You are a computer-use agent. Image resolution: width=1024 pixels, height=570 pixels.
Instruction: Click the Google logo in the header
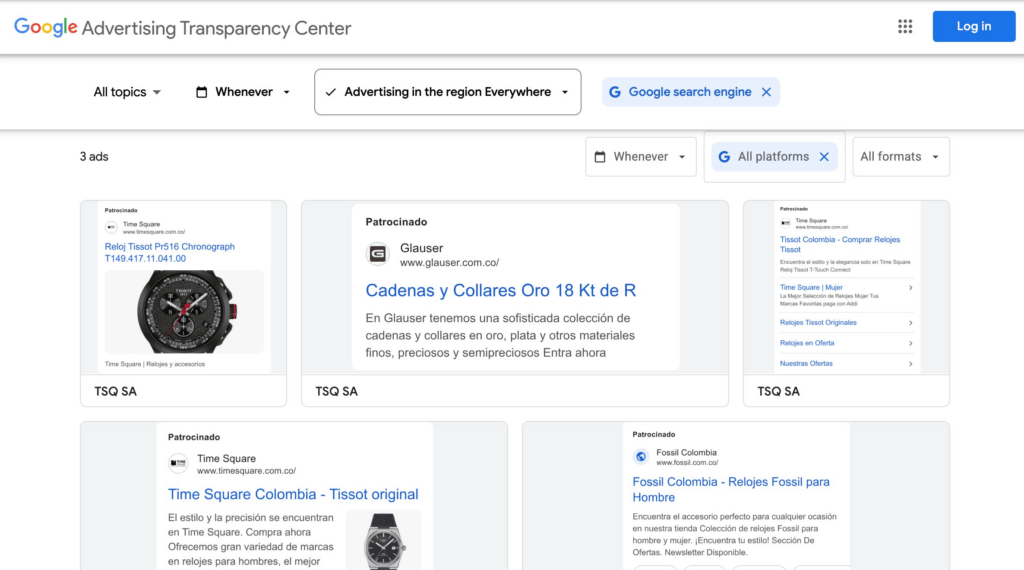[x=46, y=27]
